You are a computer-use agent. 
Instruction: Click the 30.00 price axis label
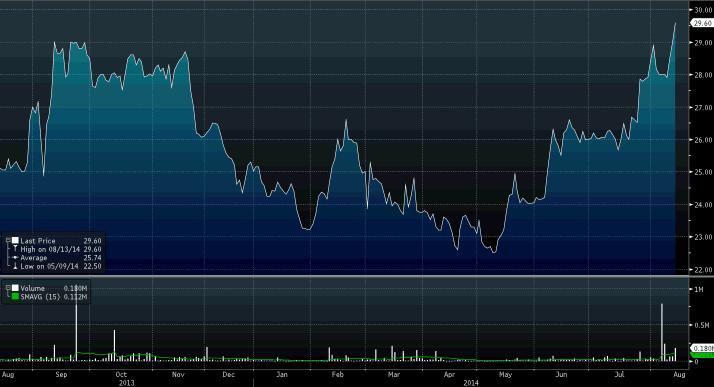(704, 10)
